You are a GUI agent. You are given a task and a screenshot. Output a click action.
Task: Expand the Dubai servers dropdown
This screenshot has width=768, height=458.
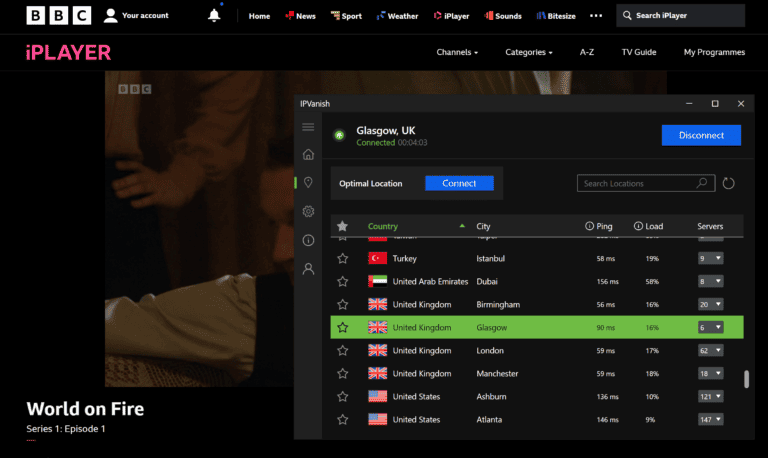click(711, 281)
